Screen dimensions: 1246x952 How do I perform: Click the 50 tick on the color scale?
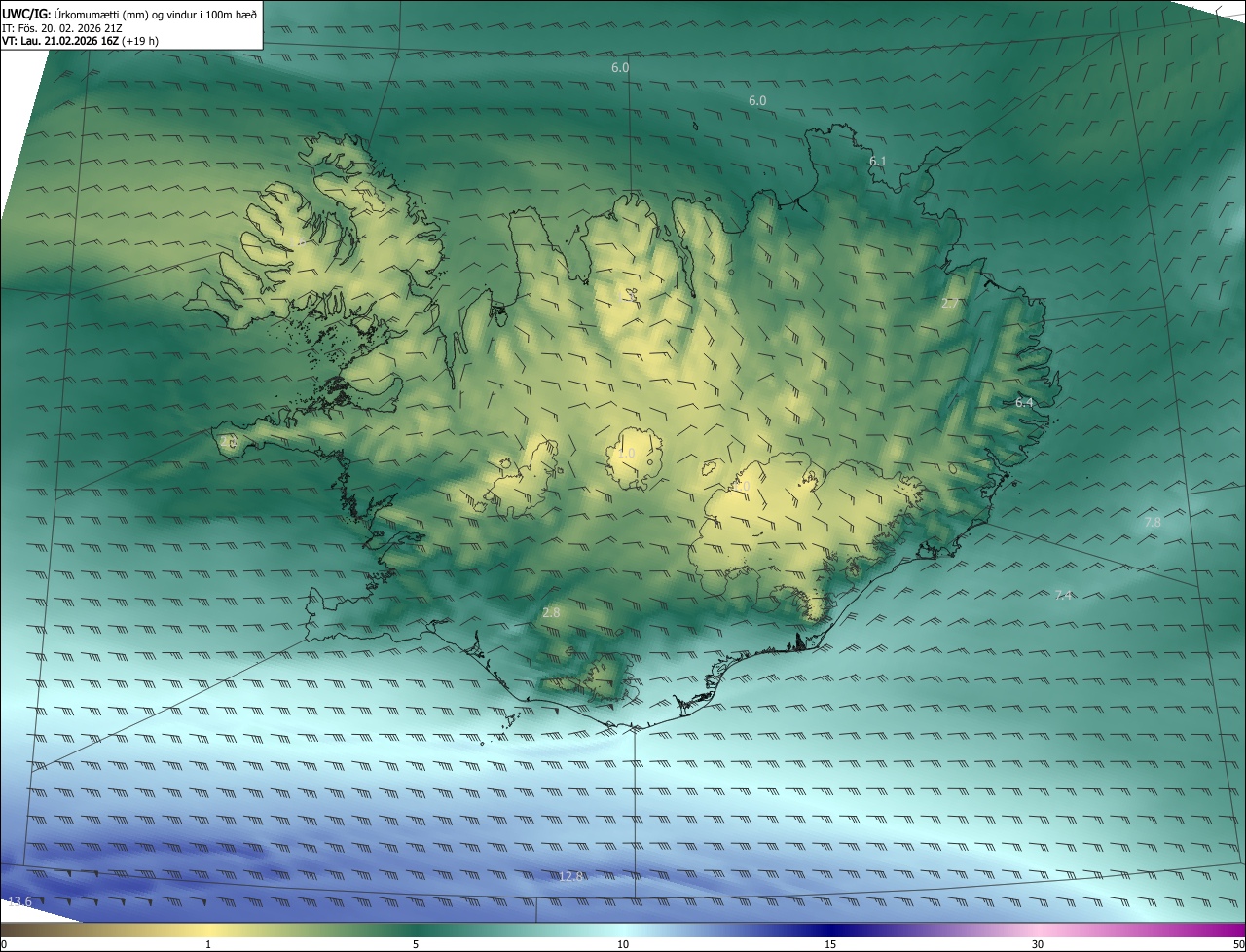[1238, 944]
